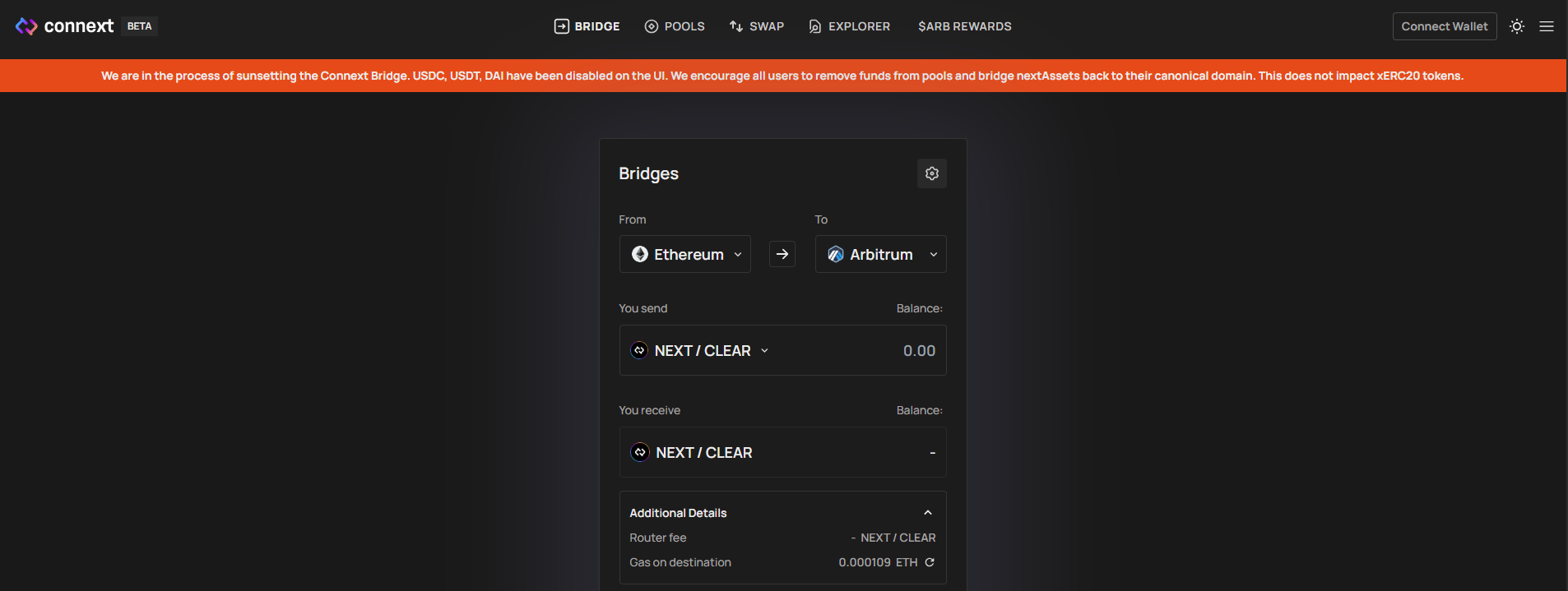This screenshot has width=1568, height=591.
Task: Click the Arbitrum chain logo
Action: coord(836,254)
